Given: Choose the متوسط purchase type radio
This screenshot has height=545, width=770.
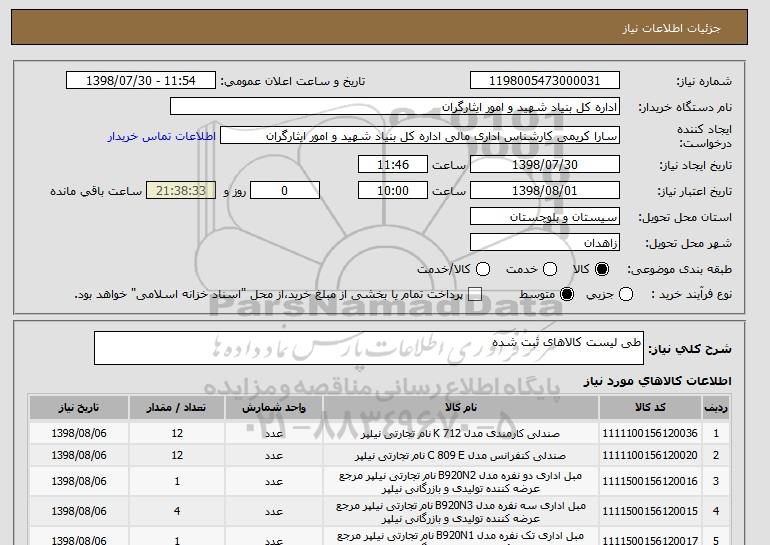Looking at the screenshot, I should tap(567, 294).
